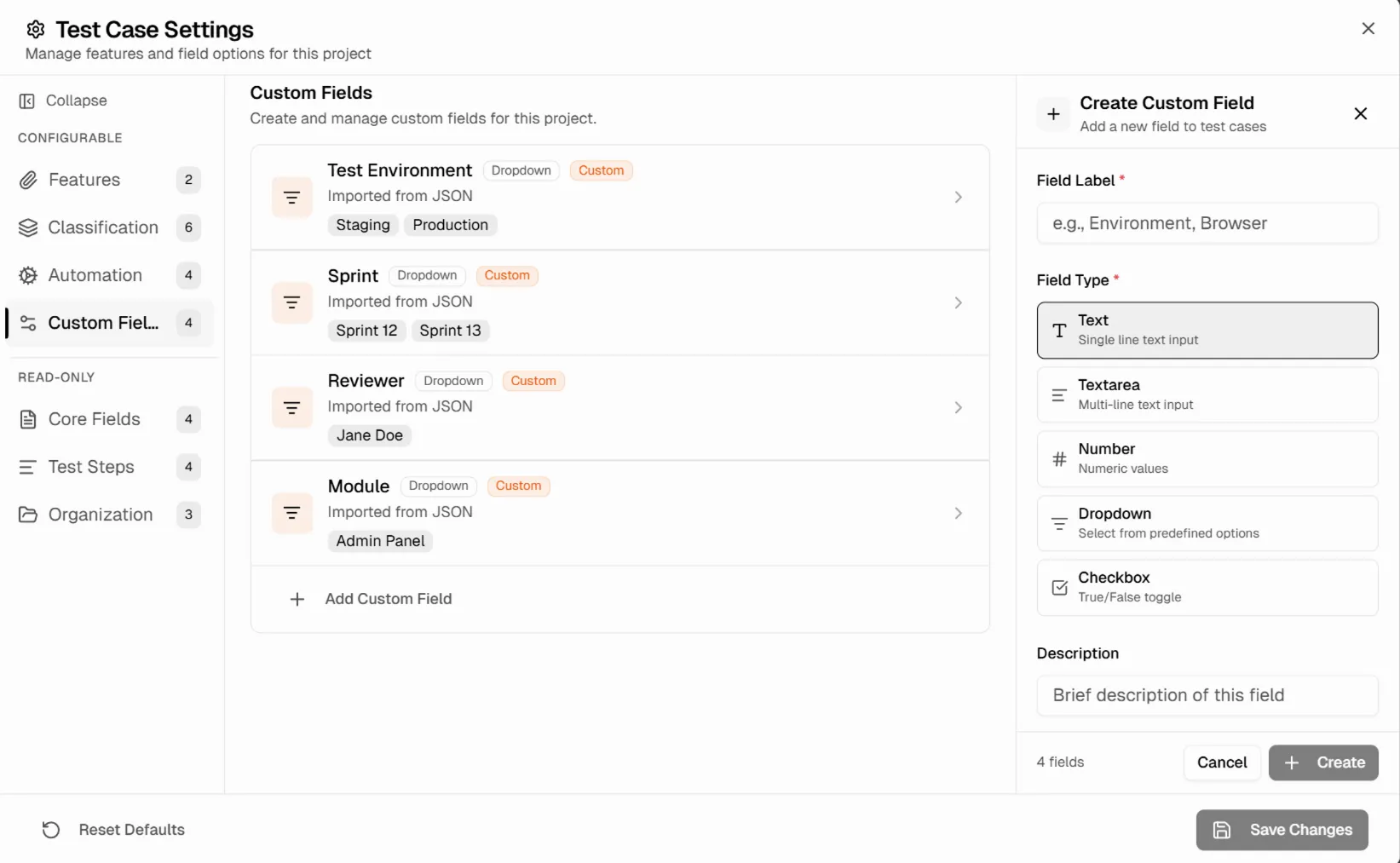1400x863 pixels.
Task: Click Reset Defaults at the bottom
Action: 131,829
